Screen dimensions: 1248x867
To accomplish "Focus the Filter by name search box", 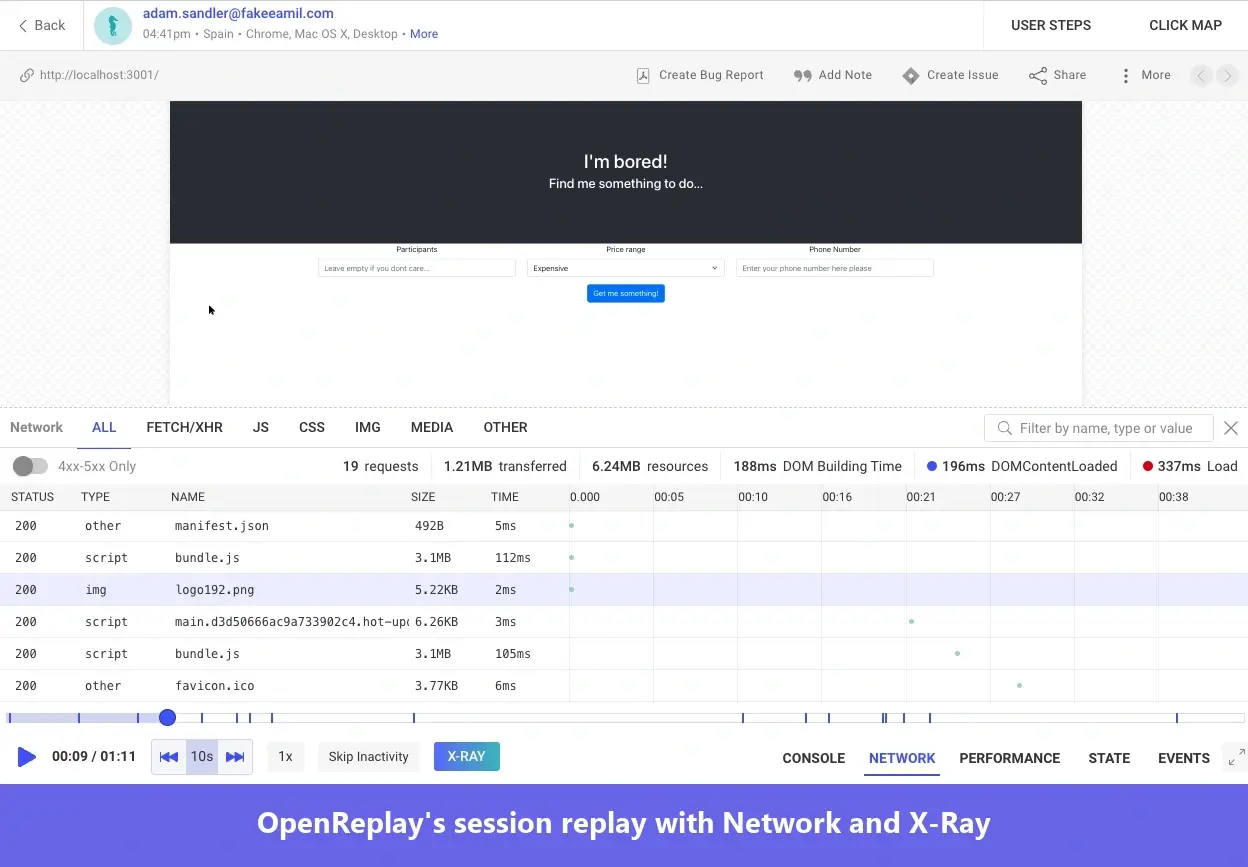I will tap(1099, 428).
